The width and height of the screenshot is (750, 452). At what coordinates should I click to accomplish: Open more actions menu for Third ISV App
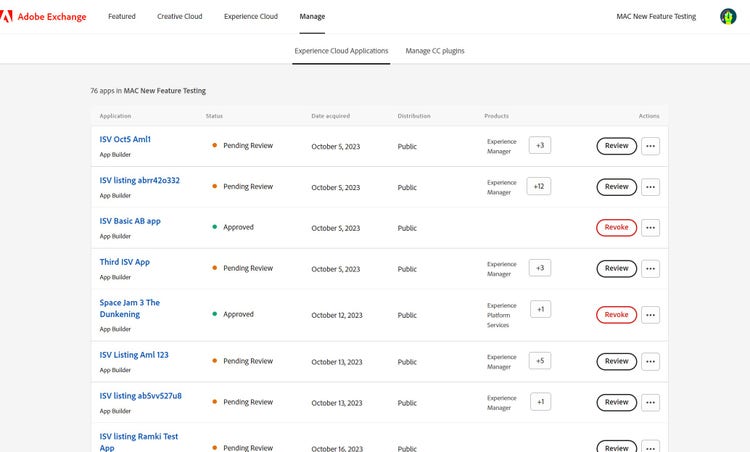tap(650, 268)
